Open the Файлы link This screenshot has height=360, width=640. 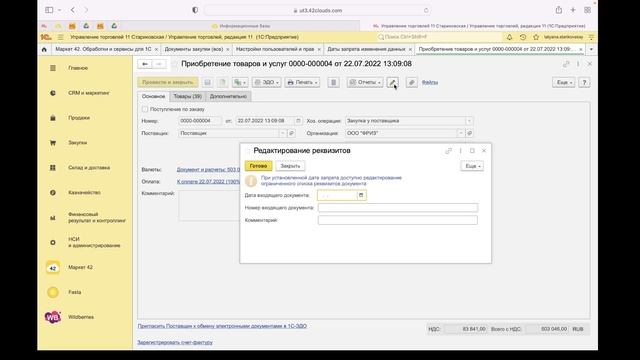click(x=430, y=82)
